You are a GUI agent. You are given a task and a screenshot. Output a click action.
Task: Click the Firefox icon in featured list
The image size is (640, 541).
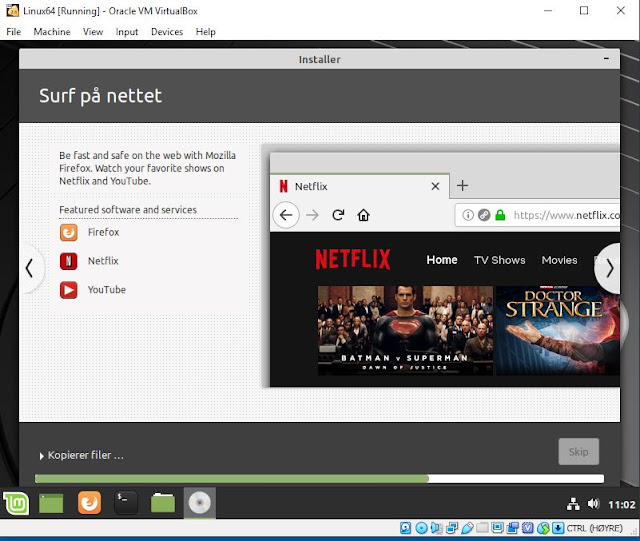point(69,232)
